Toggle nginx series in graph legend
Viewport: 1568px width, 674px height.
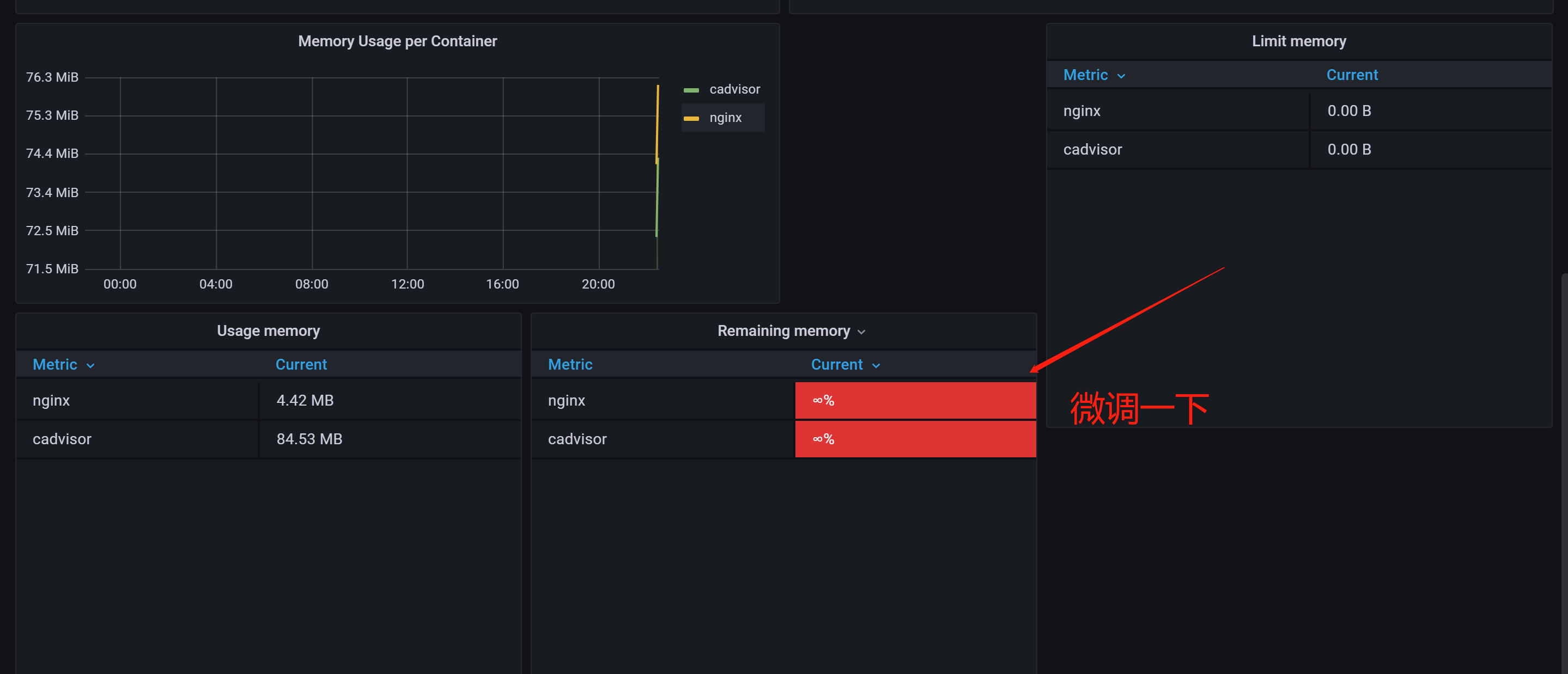pyautogui.click(x=725, y=118)
